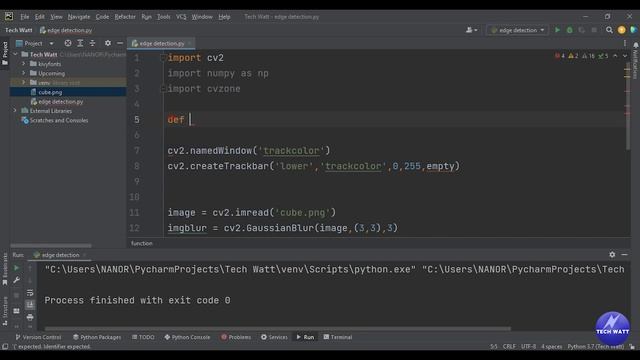Image resolution: width=640 pixels, height=360 pixels.
Task: Toggle soft-wrap in Run console
Action: (x=30, y=293)
